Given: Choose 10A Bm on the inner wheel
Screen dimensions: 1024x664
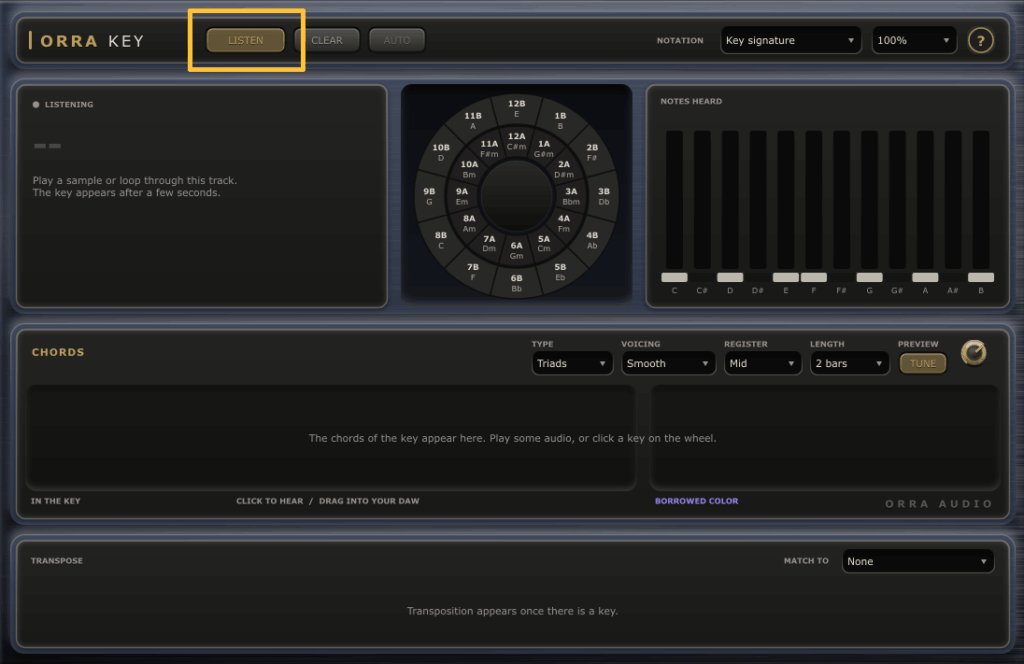Looking at the screenshot, I should click(469, 168).
